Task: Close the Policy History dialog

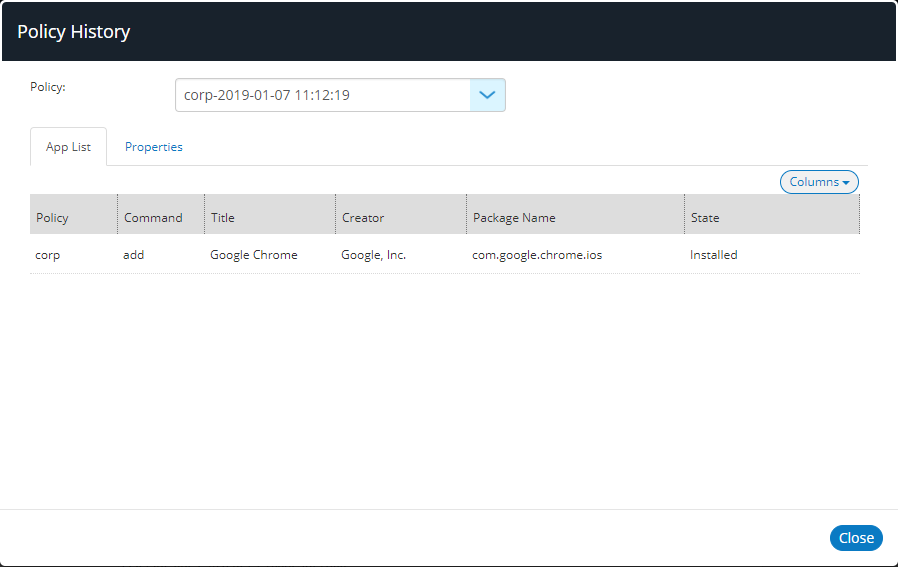Action: (x=856, y=538)
